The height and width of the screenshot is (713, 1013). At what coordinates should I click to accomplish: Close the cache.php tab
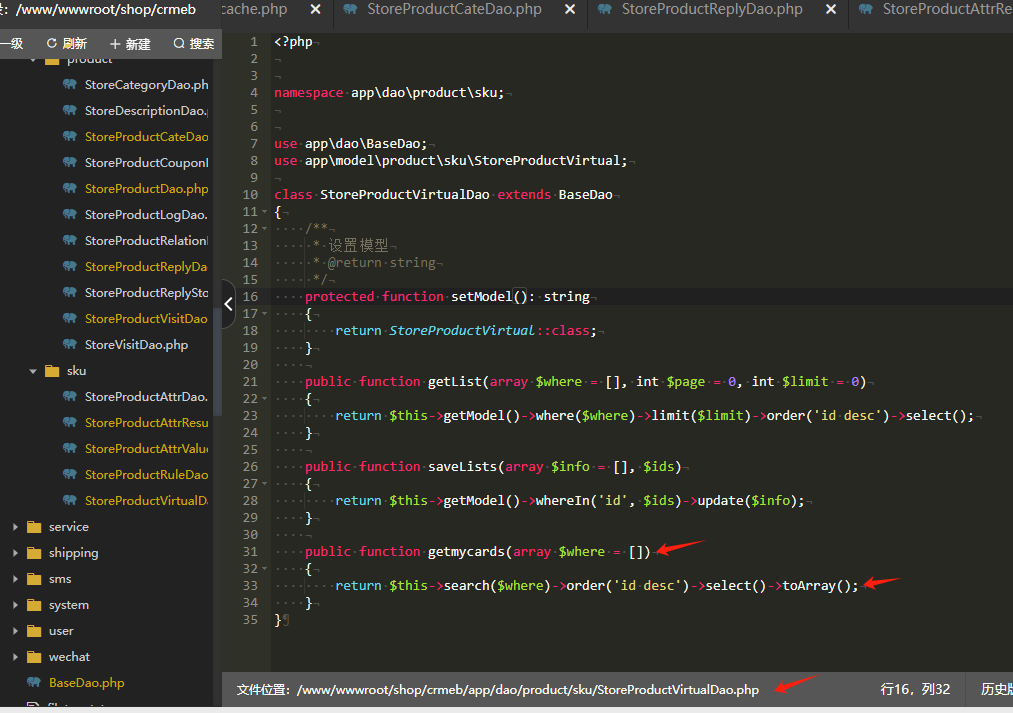point(315,9)
